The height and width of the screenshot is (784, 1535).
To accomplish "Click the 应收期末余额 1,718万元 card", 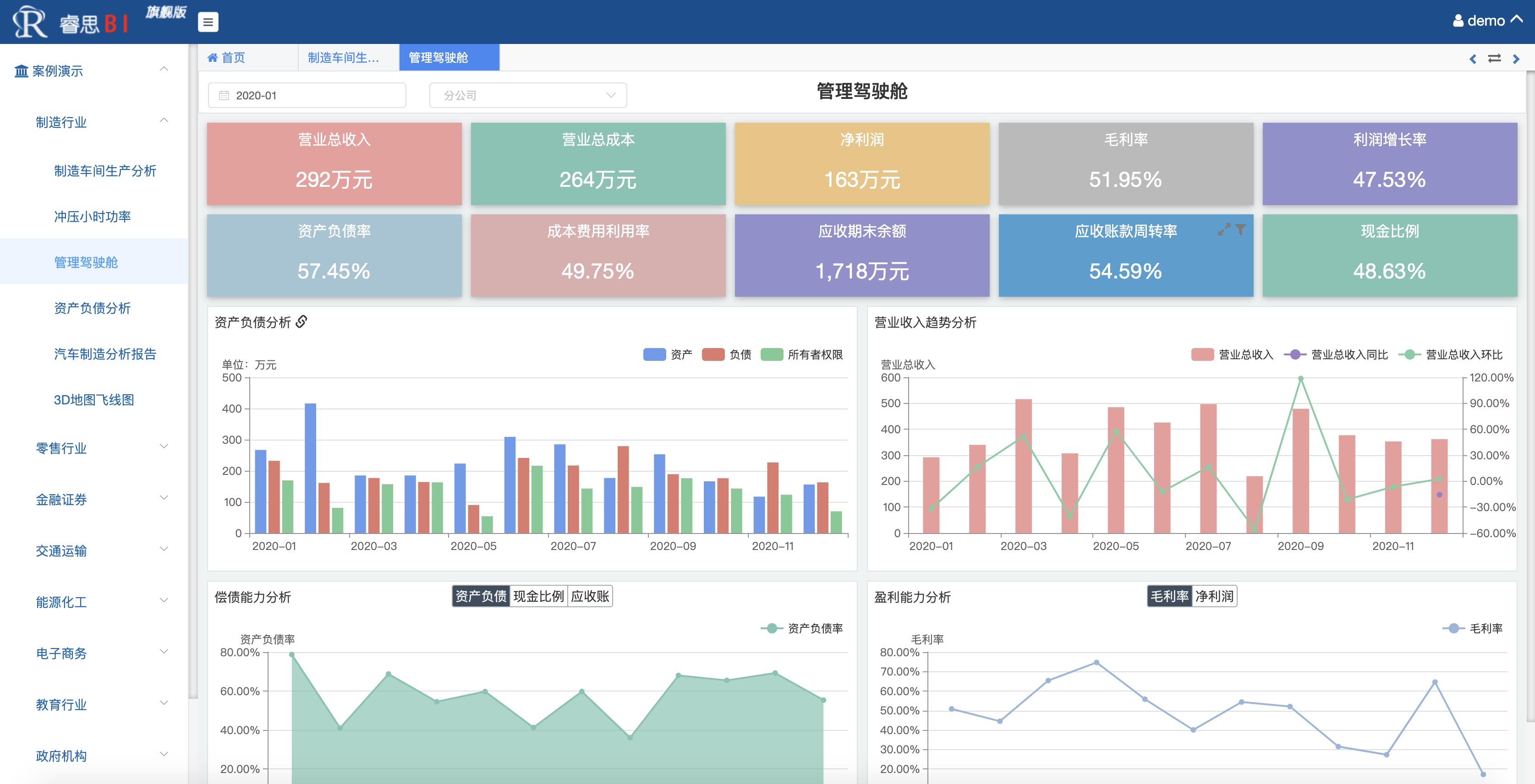I will [862, 256].
